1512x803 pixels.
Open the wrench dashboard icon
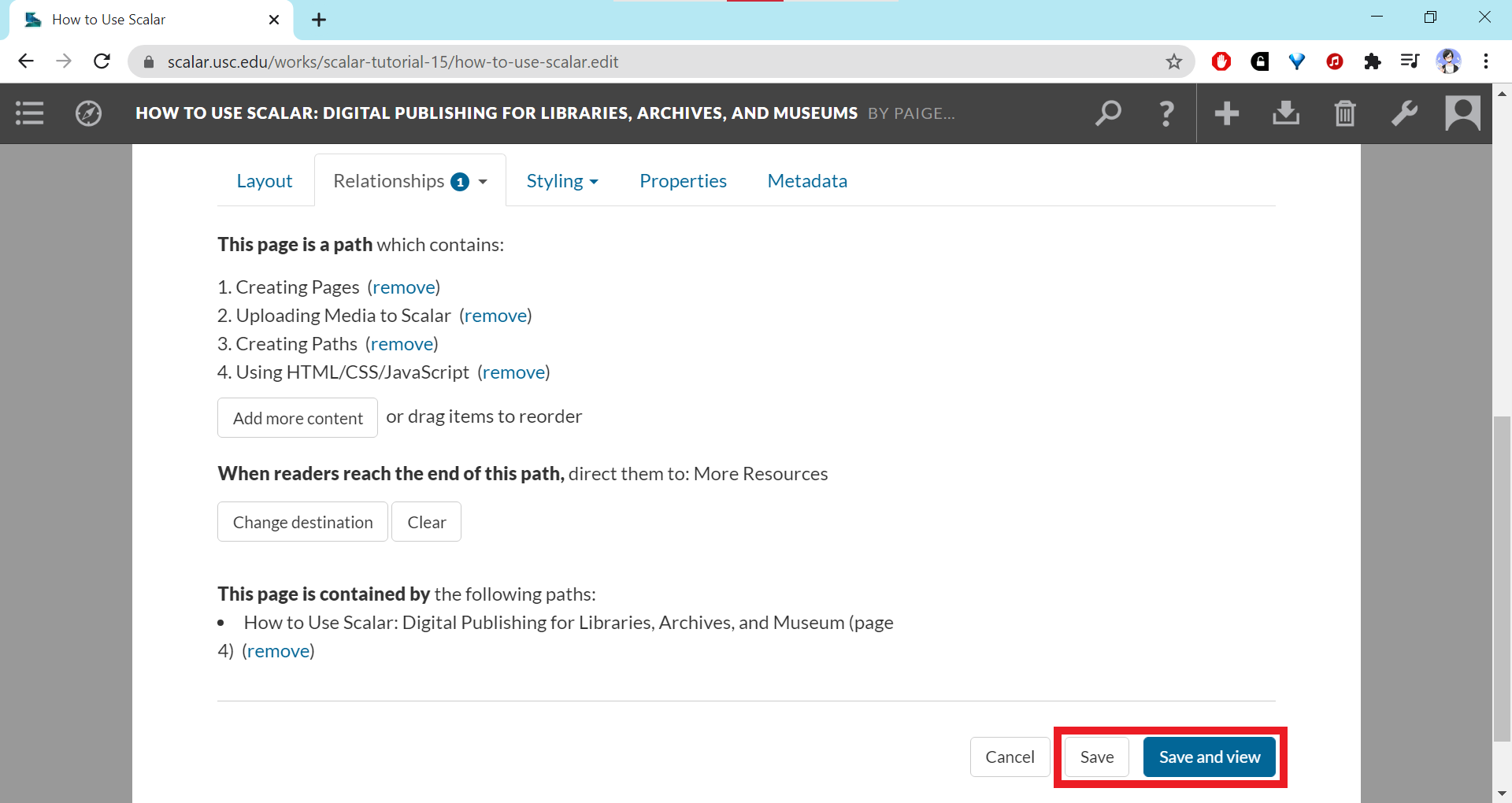click(1404, 113)
